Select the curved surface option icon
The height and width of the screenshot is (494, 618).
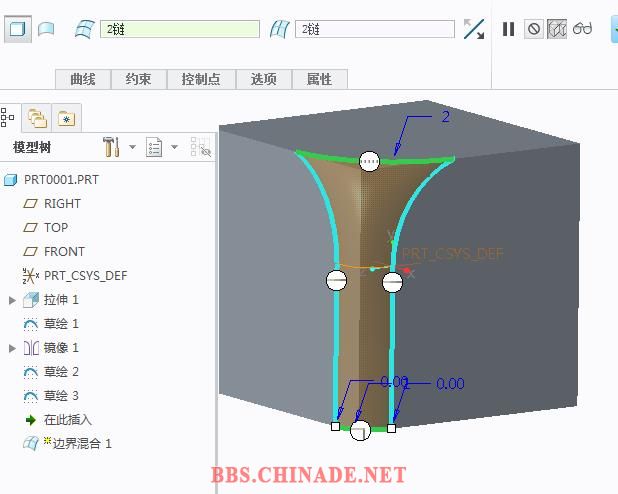tap(46, 29)
